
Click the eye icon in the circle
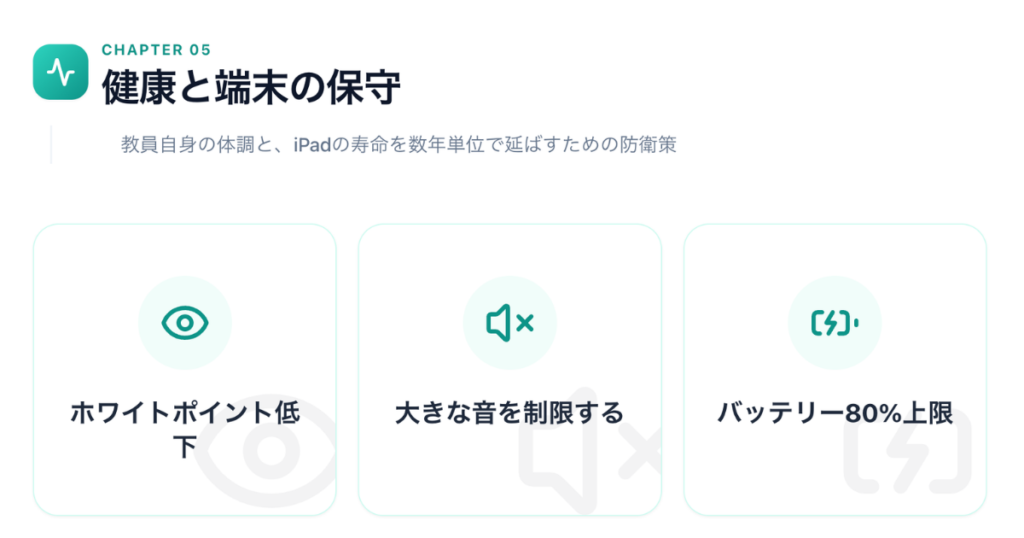coord(185,322)
